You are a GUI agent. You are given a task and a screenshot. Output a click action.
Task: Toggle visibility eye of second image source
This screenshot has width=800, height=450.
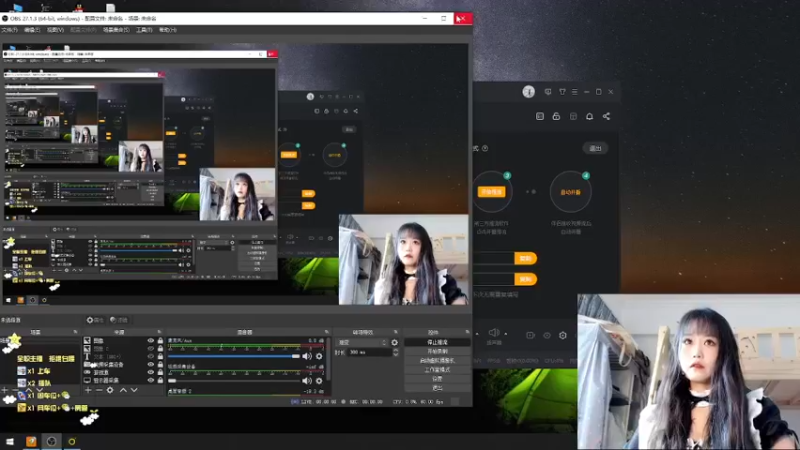coord(151,348)
